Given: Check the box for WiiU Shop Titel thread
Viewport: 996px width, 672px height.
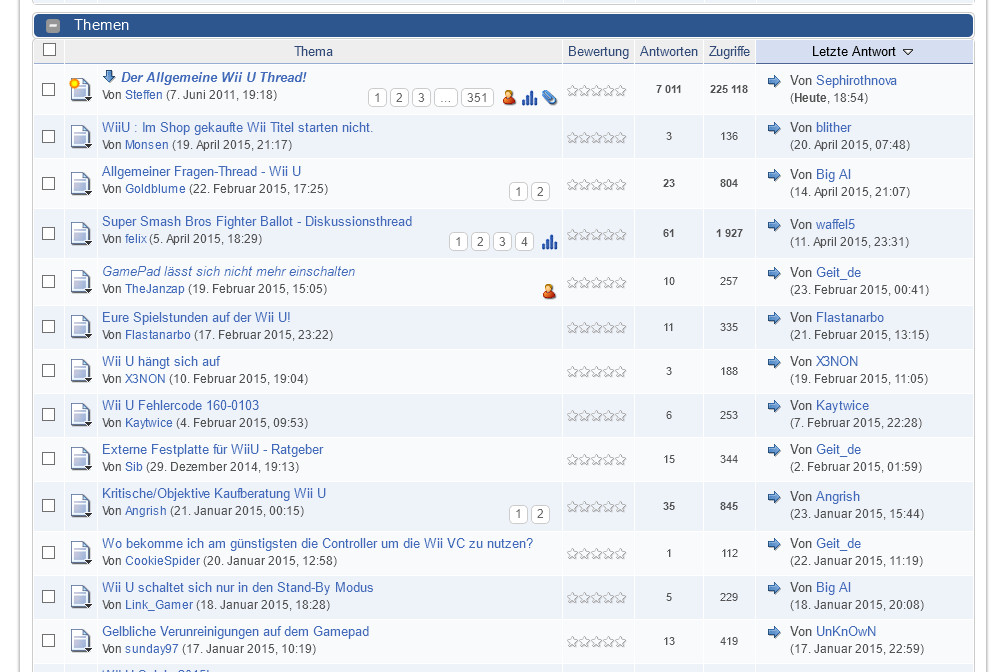Looking at the screenshot, I should pyautogui.click(x=48, y=137).
